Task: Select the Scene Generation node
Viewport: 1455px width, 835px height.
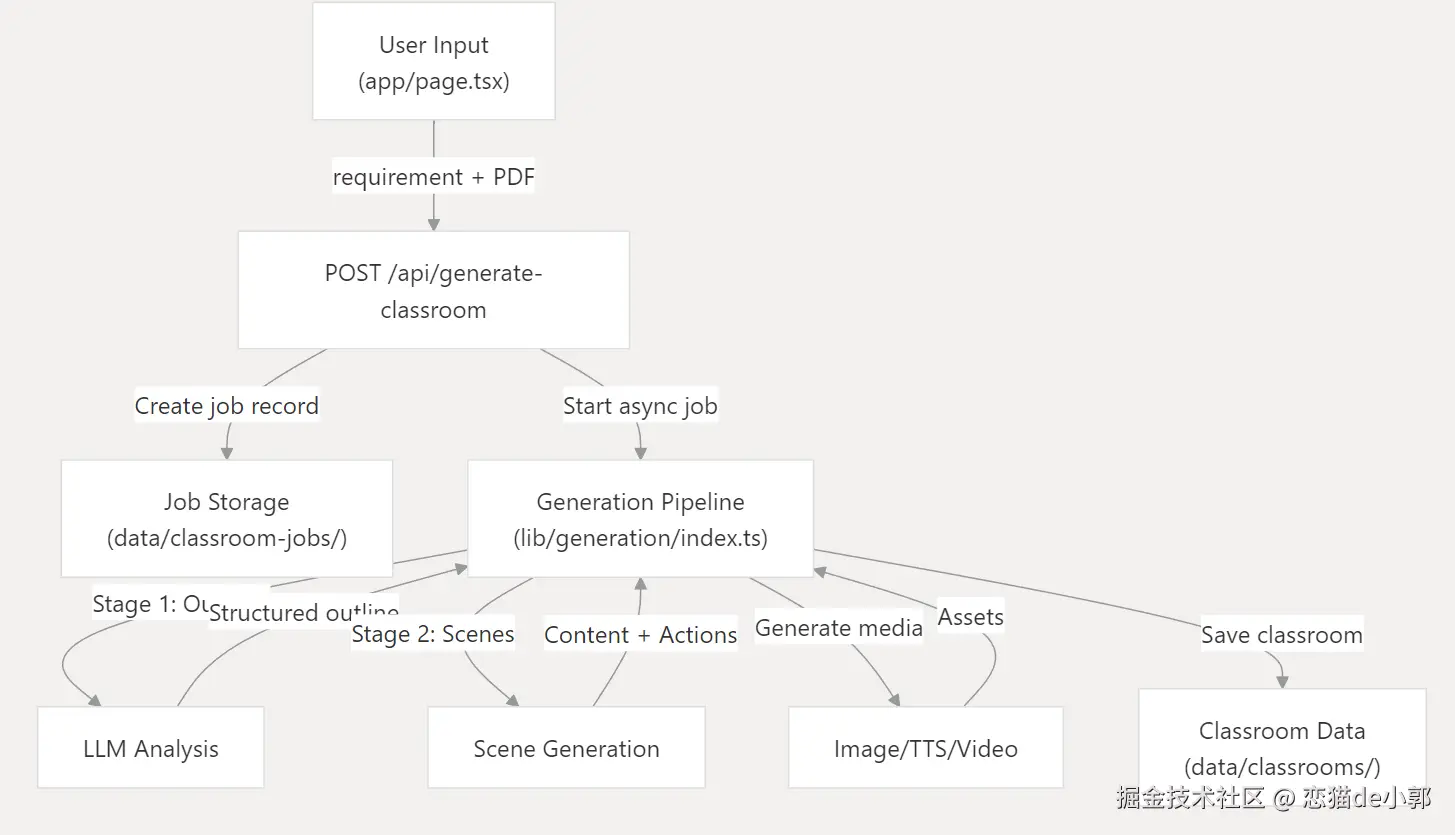Action: 566,748
